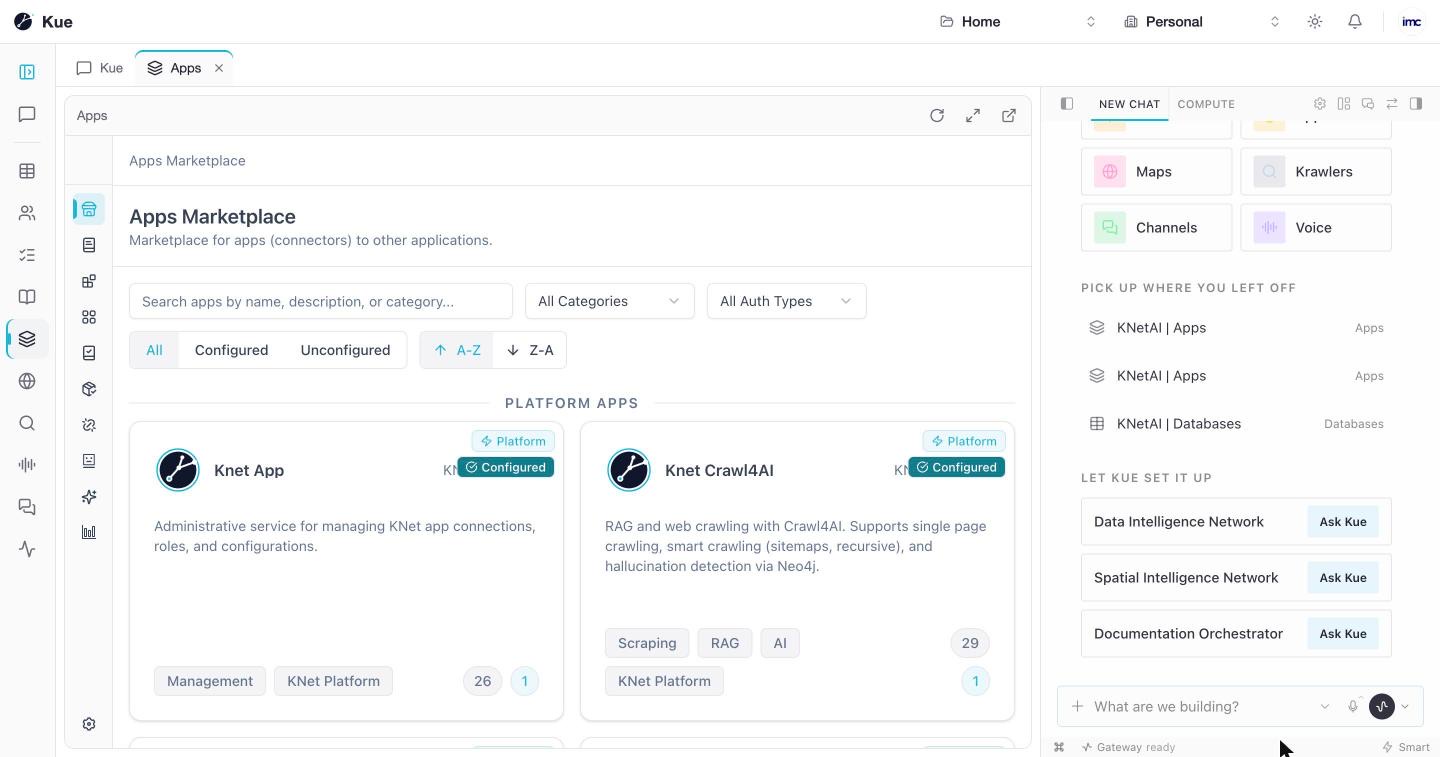Open chat settings gear in chat panel header
The height and width of the screenshot is (757, 1440).
coord(1320,103)
